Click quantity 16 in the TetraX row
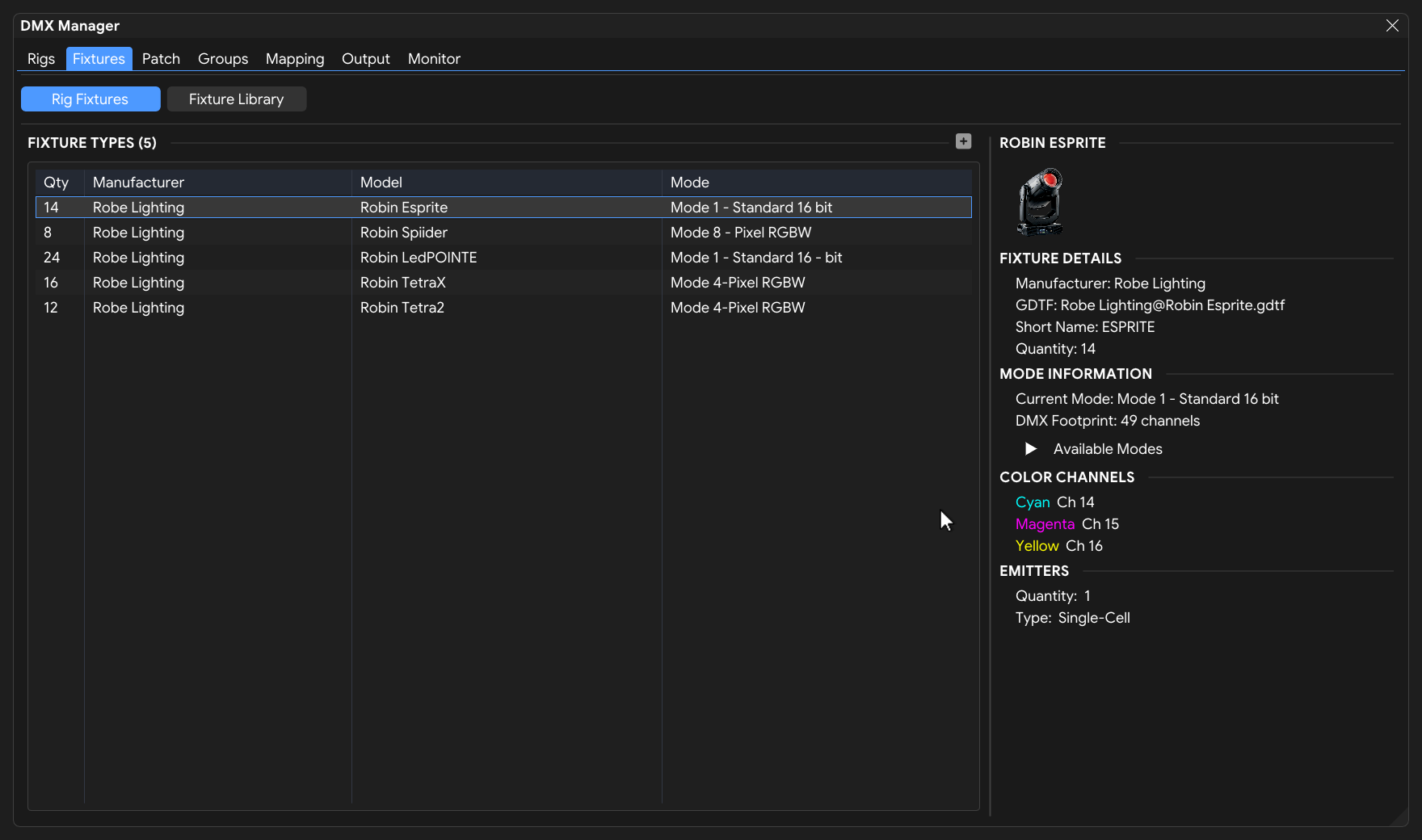Viewport: 1422px width, 840px height. click(51, 283)
